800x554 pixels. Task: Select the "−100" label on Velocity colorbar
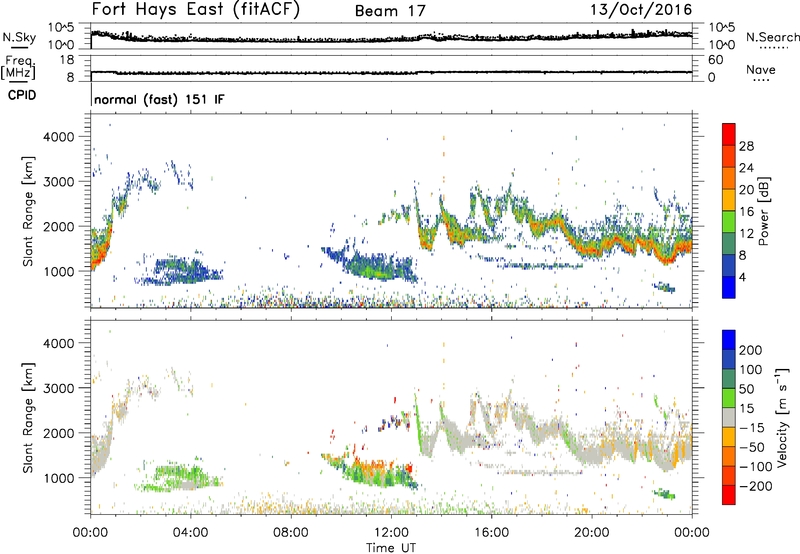pyautogui.click(x=756, y=467)
